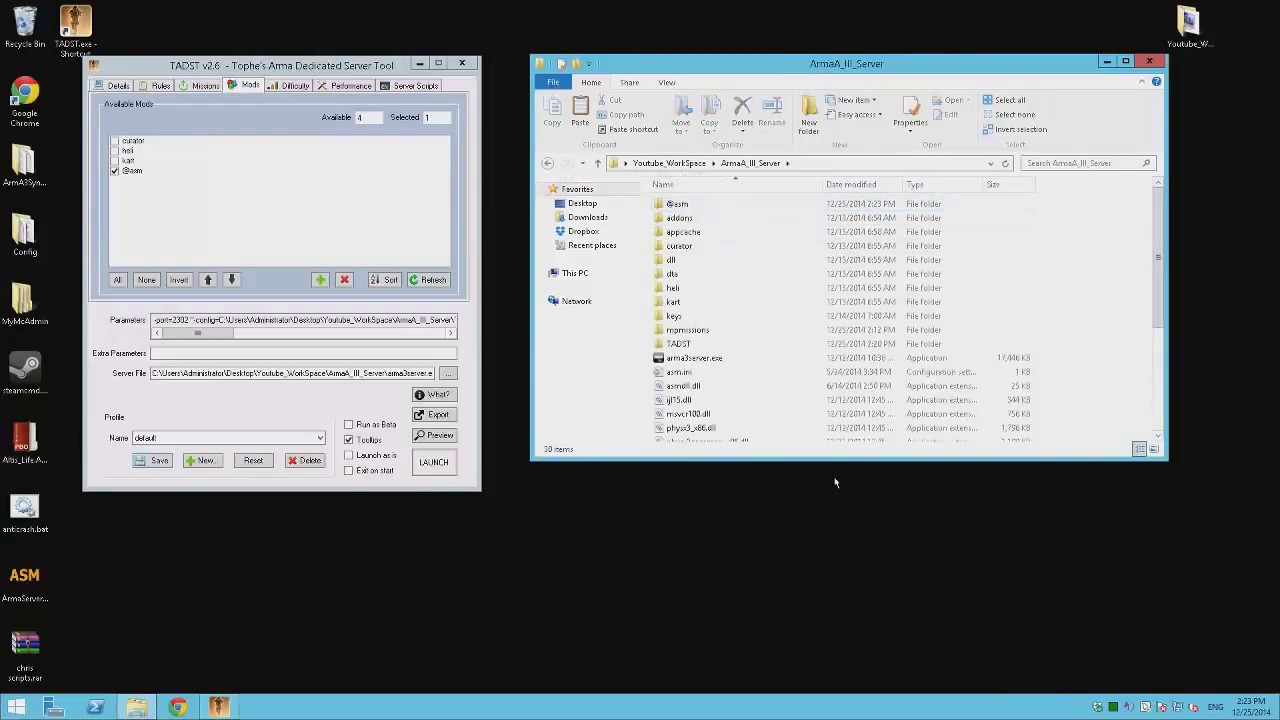
Task: Click Refresh button in mods panel
Action: click(427, 280)
